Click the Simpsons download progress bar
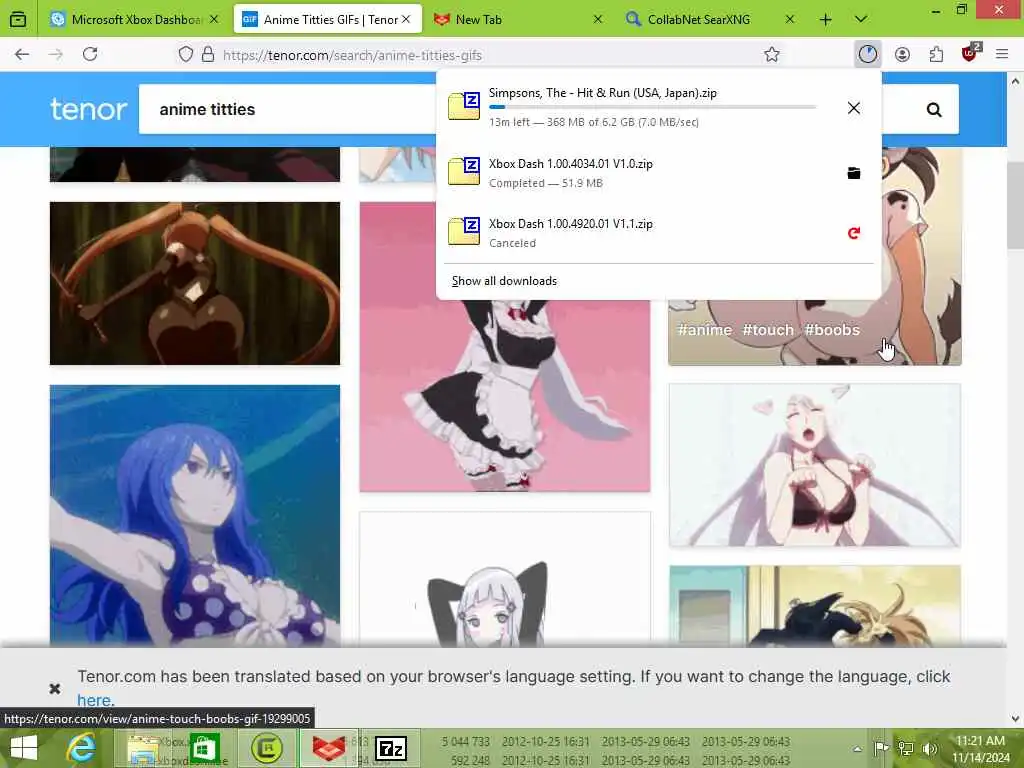1024x768 pixels. (x=652, y=107)
